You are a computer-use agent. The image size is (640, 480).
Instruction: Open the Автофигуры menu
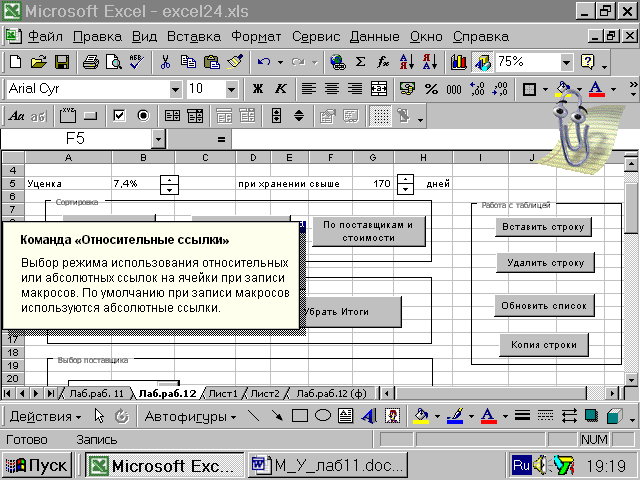[190, 416]
